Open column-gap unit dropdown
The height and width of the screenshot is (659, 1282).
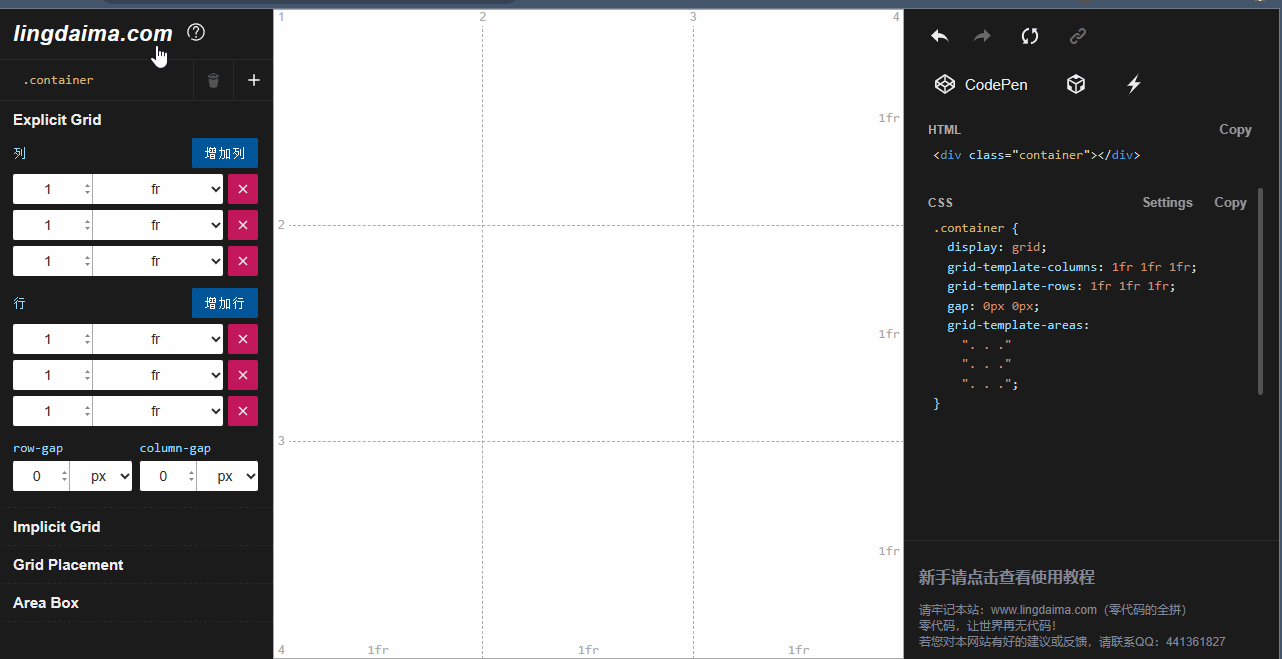[228, 476]
